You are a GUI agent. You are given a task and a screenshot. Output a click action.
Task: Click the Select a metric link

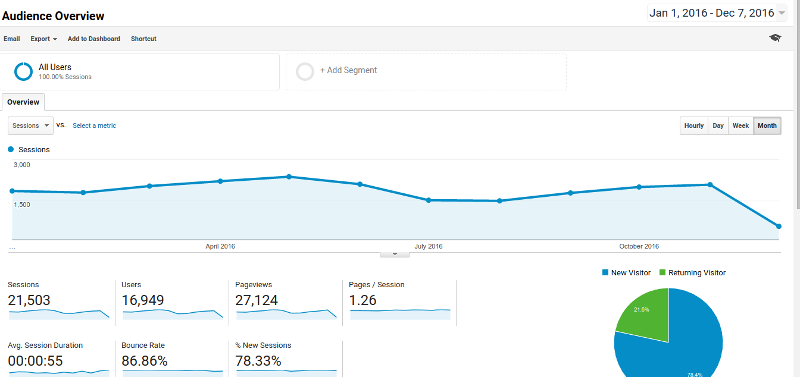[94, 125]
